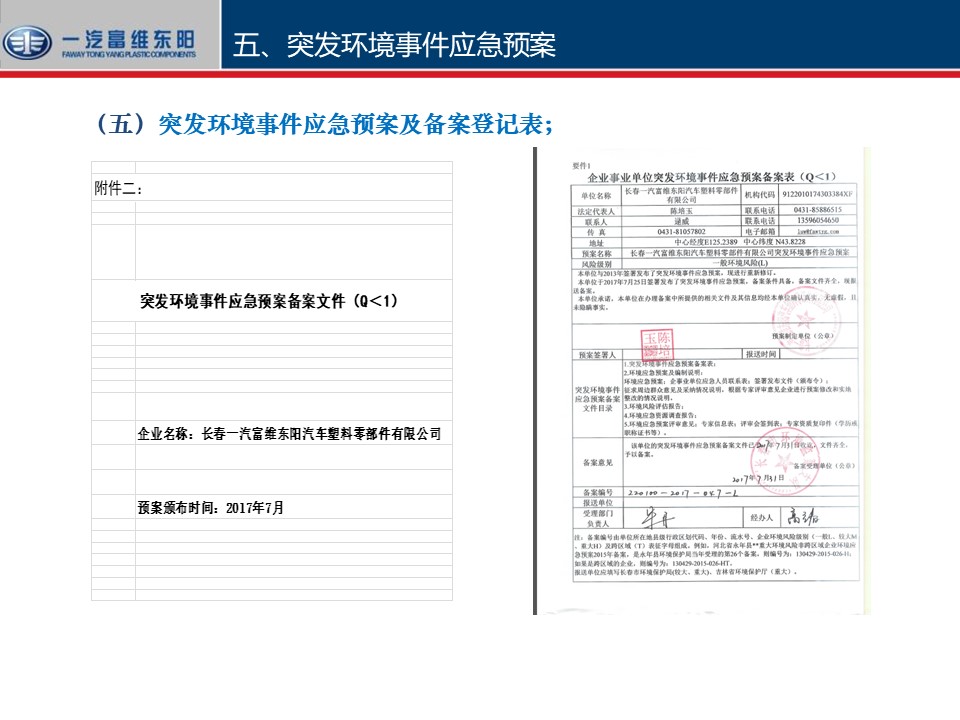Click the 备案意见 label cell

[598, 462]
